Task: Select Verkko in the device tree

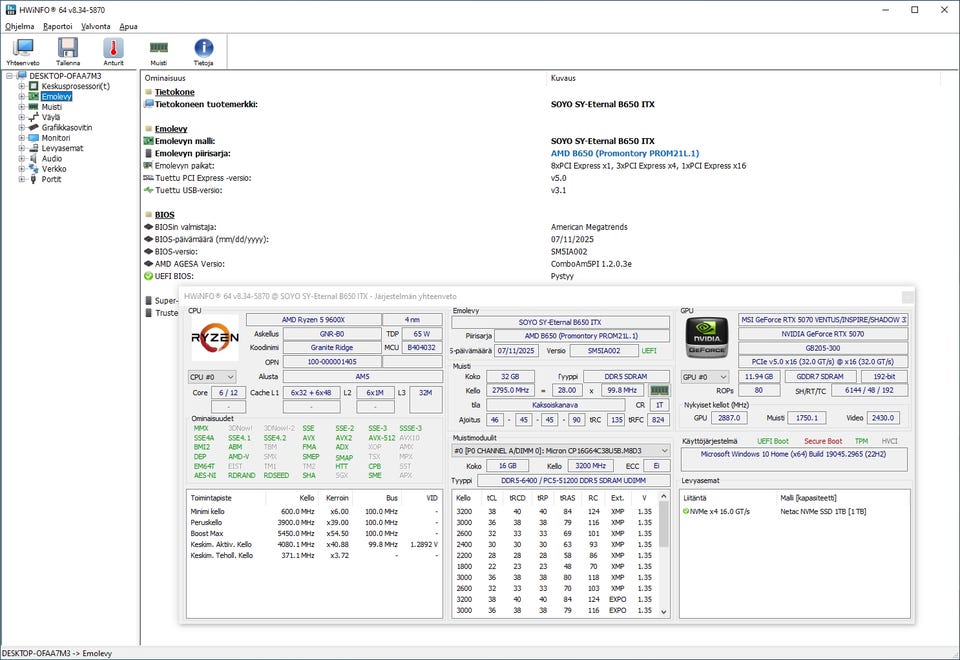Action: pyautogui.click(x=54, y=169)
